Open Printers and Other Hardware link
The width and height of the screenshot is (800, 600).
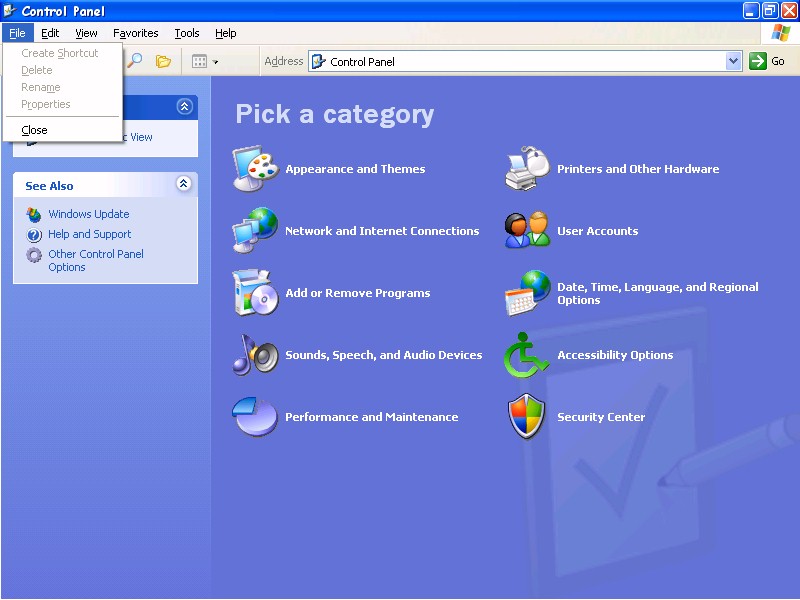pos(638,169)
